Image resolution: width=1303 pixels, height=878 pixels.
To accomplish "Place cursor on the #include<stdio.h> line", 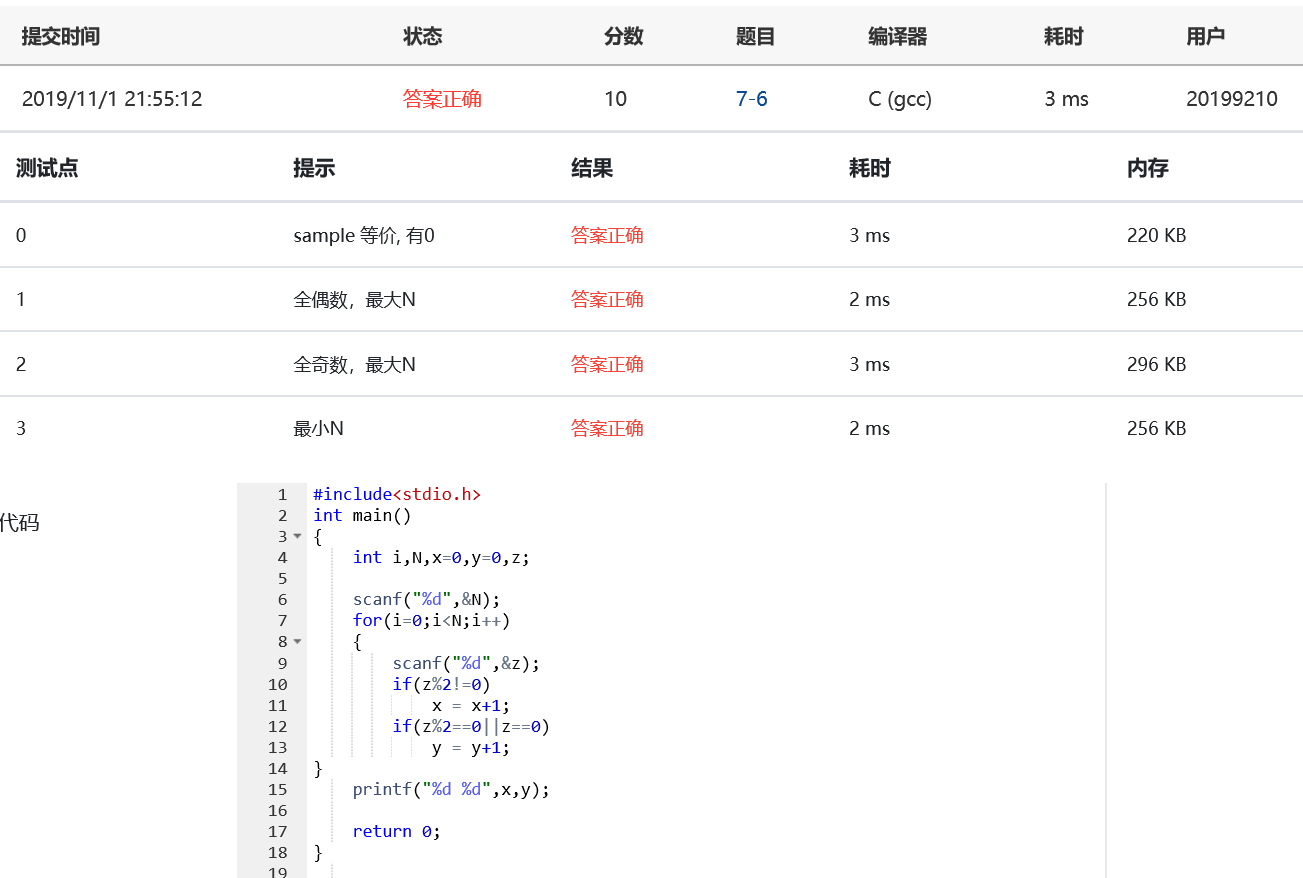I will (x=397, y=495).
